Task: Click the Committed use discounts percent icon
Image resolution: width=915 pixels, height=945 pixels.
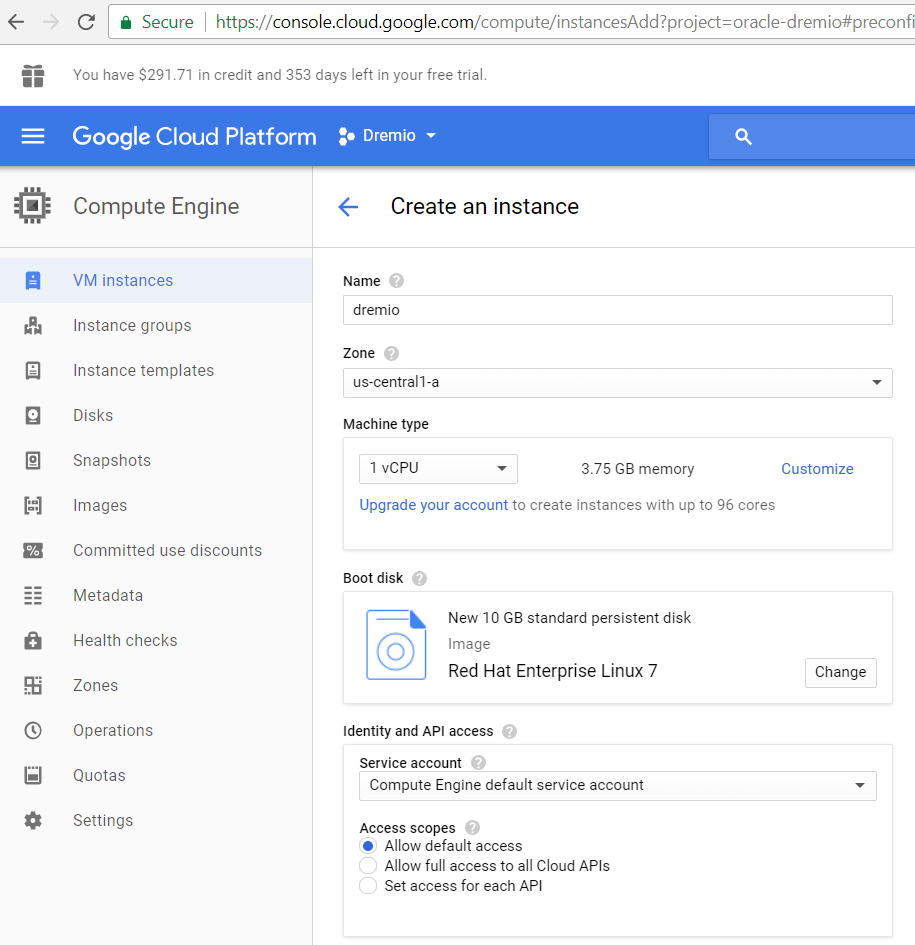Action: [x=33, y=550]
